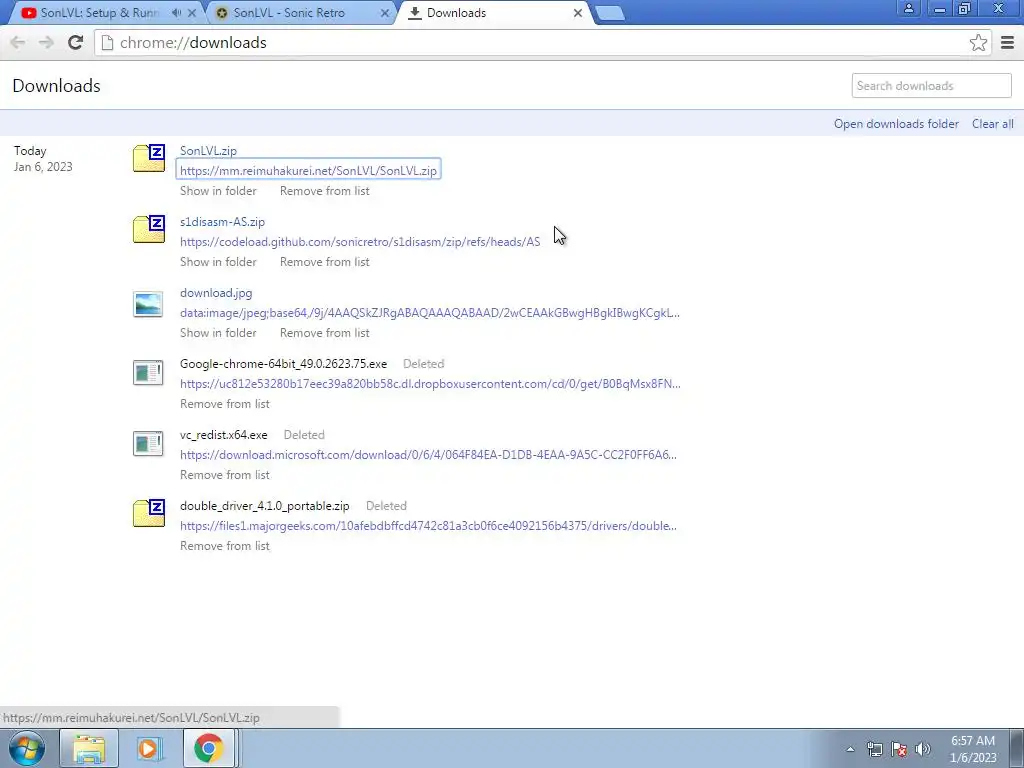Click the browser back arrow
The width and height of the screenshot is (1024, 768).
[18, 42]
